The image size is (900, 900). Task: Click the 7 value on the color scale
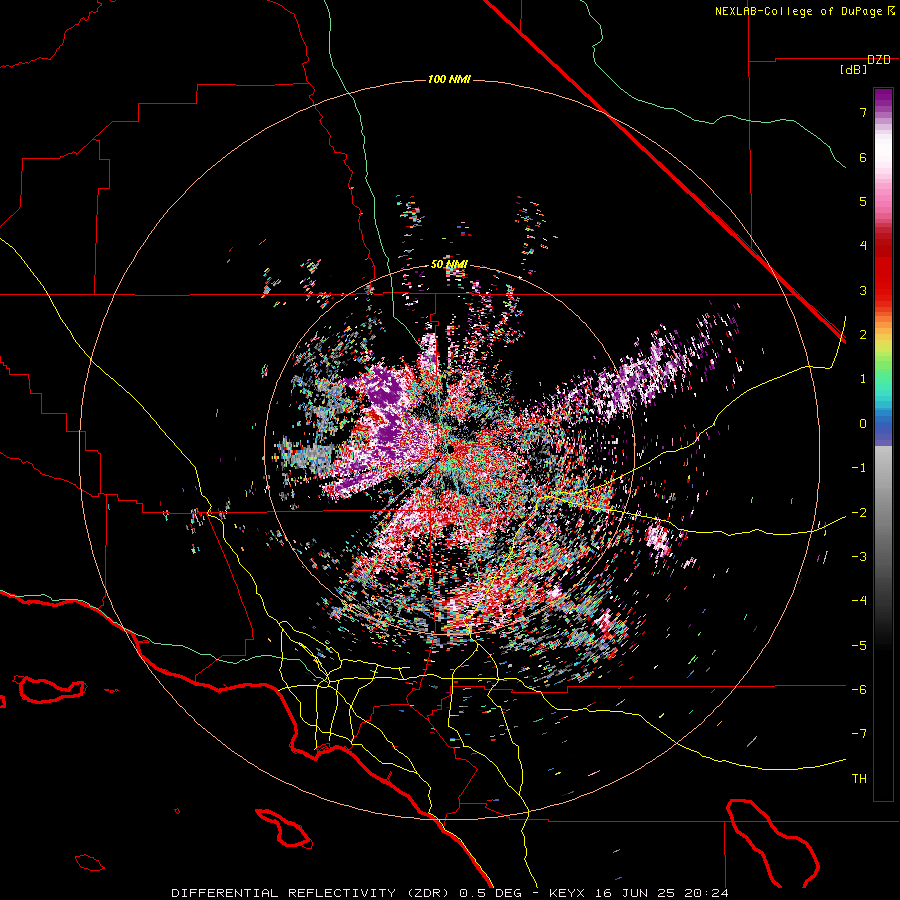point(863,112)
